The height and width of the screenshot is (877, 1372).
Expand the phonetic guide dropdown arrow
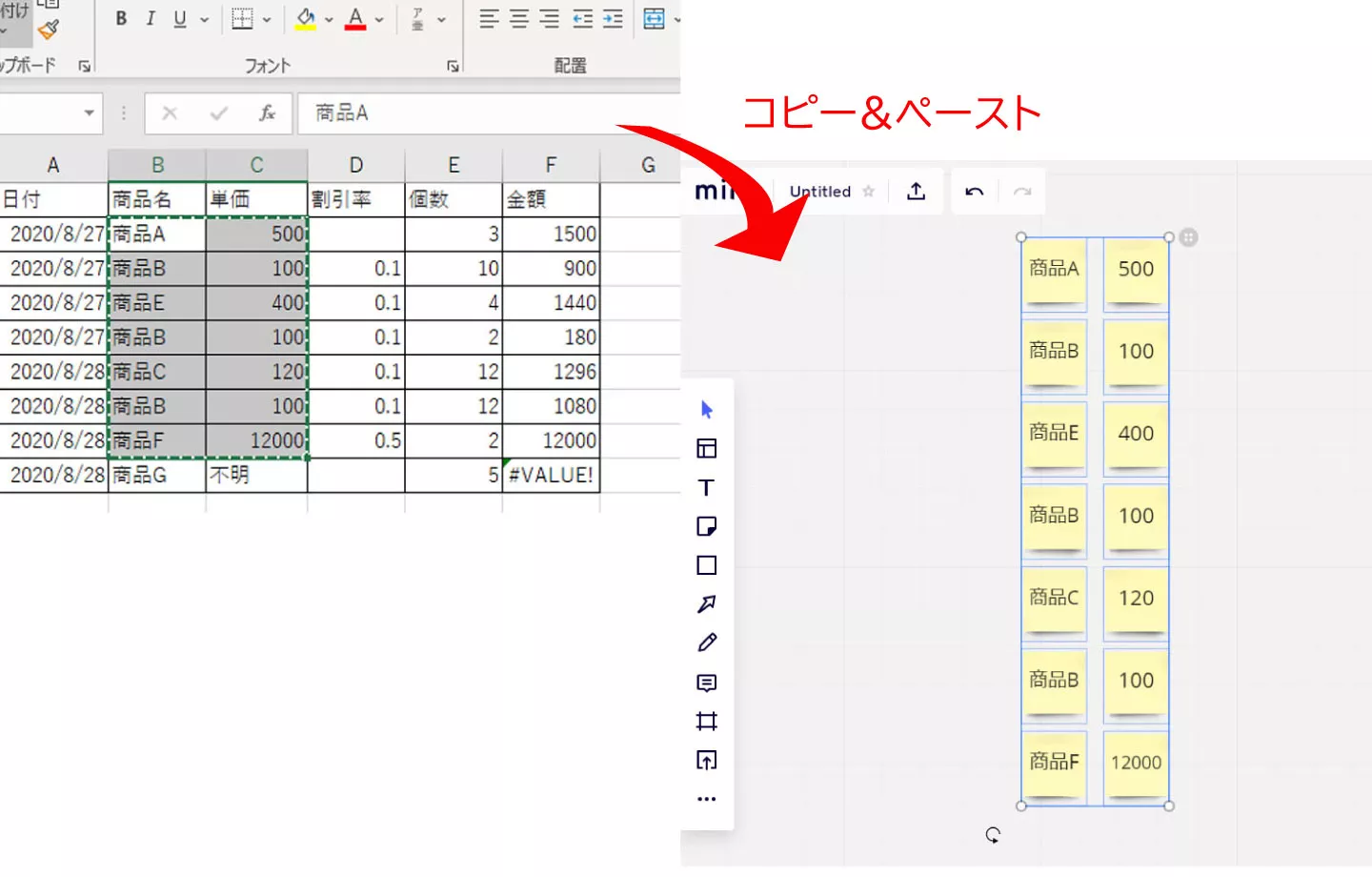[441, 19]
